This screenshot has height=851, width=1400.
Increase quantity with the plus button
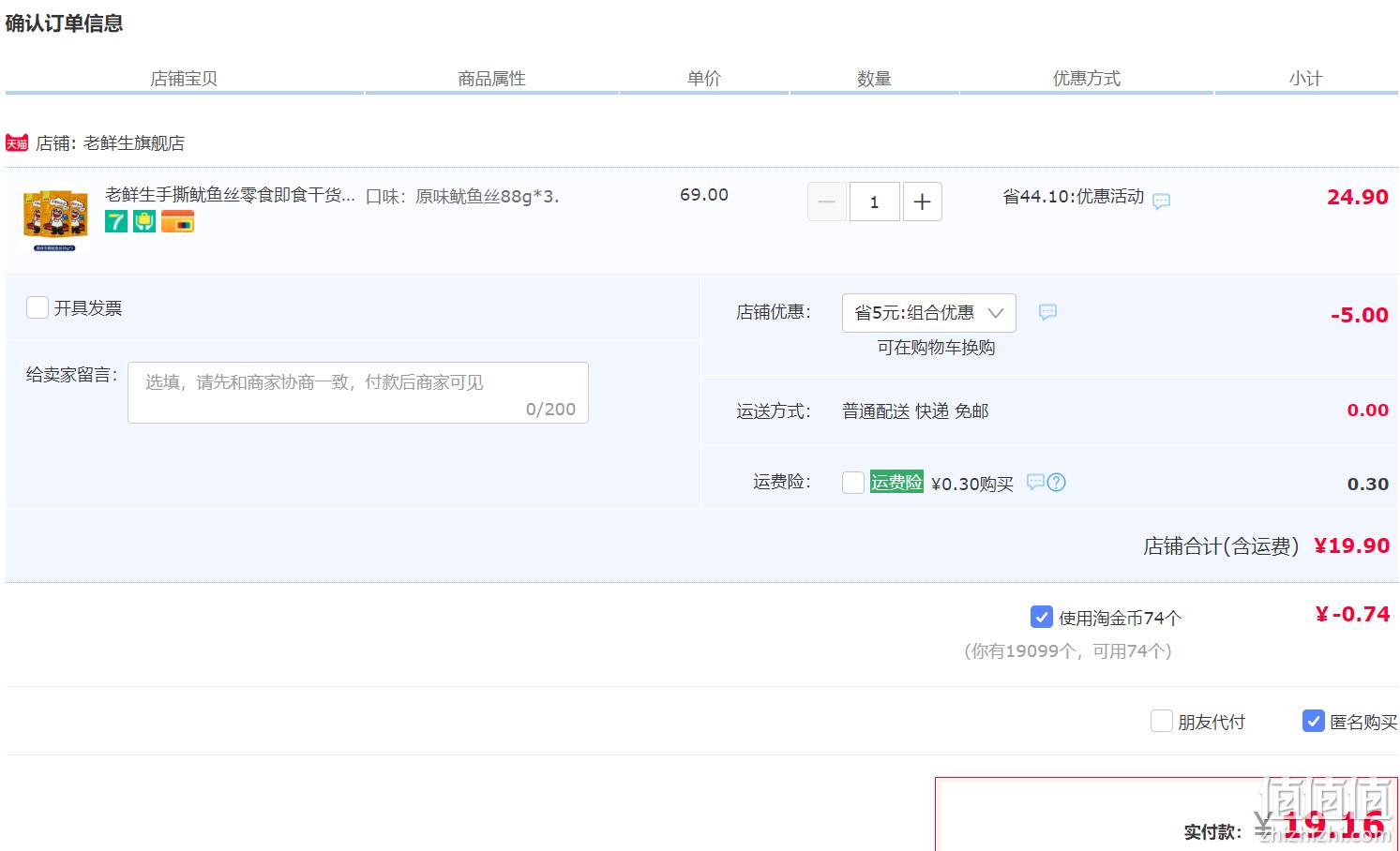(x=923, y=202)
